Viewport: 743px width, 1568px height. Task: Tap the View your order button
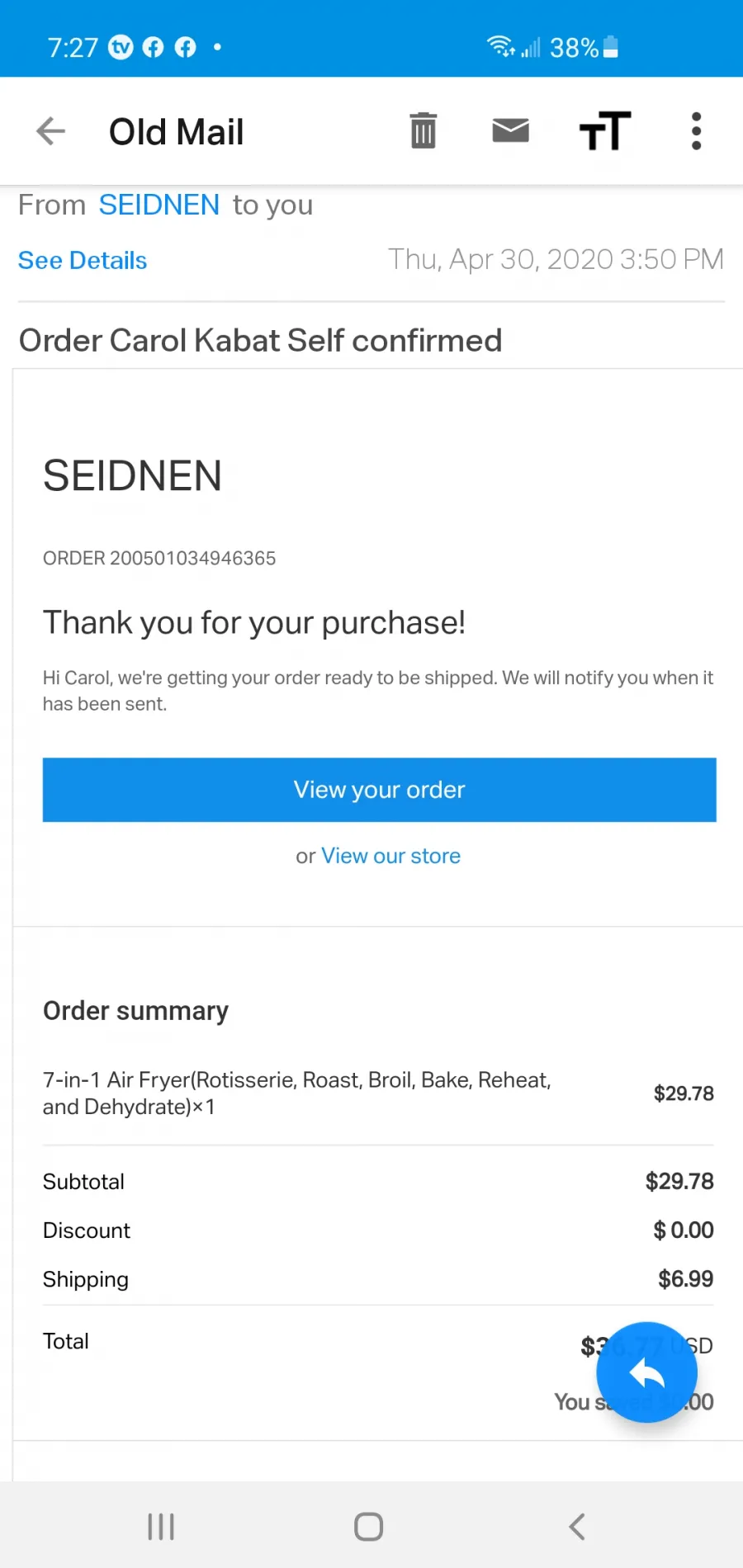point(380,790)
